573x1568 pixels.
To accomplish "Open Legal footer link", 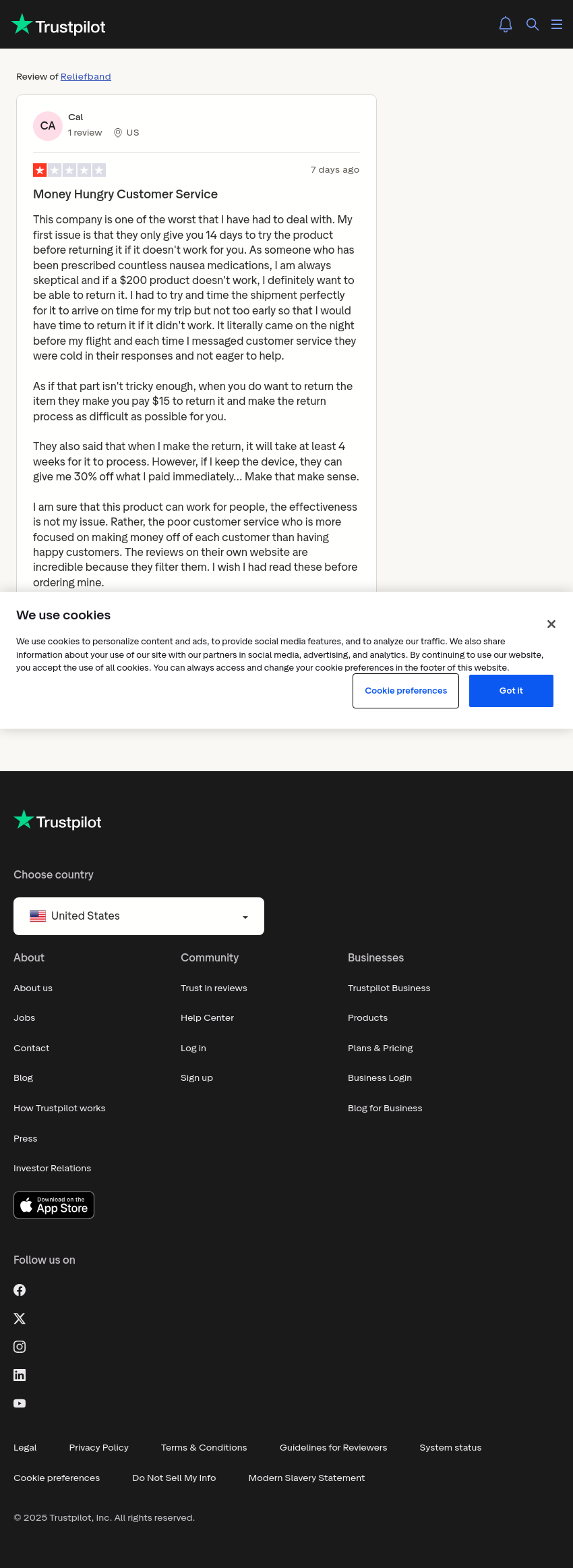I will (25, 1448).
